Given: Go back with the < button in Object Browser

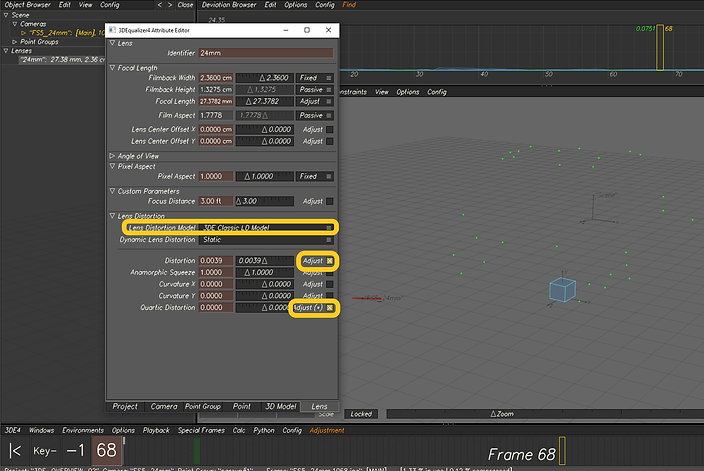Looking at the screenshot, I should [x=159, y=5].
